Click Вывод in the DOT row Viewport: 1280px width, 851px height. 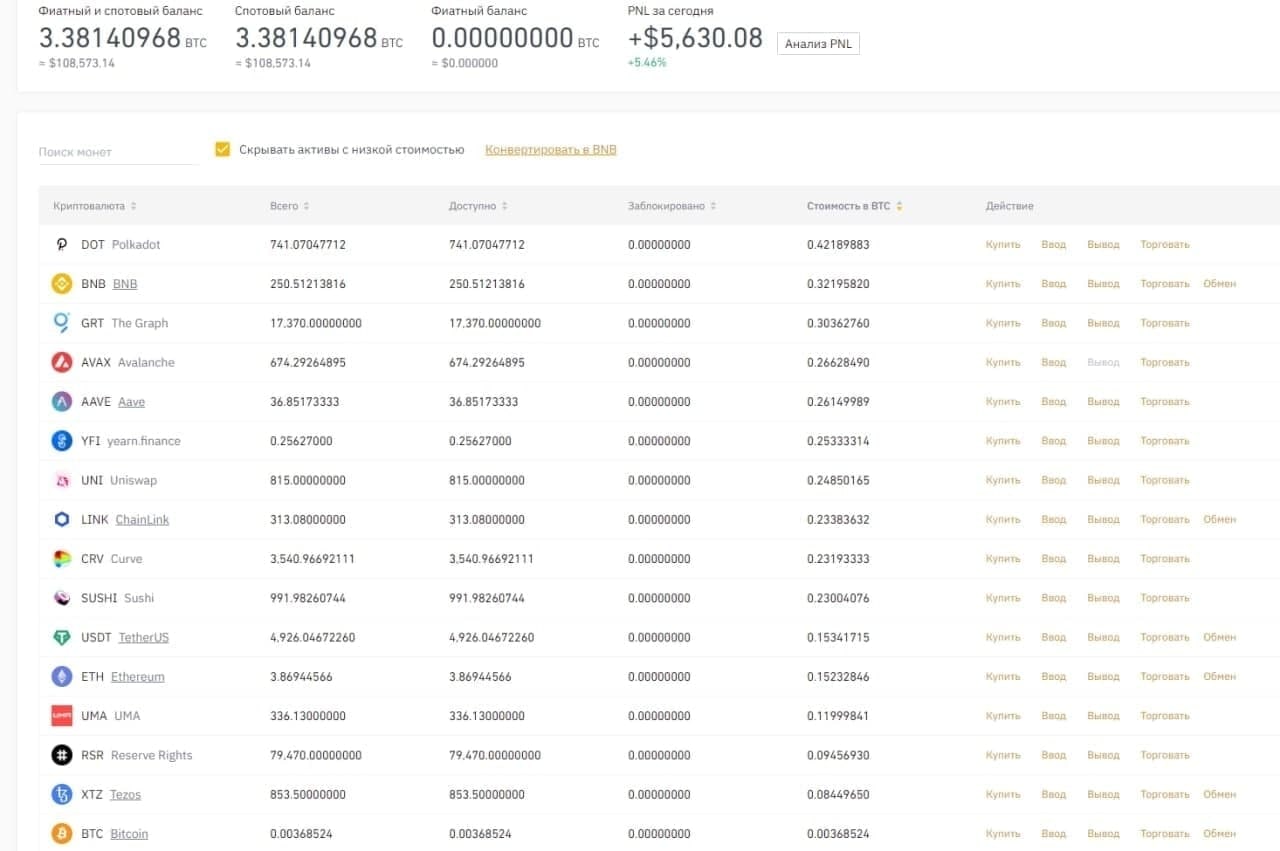[1103, 244]
